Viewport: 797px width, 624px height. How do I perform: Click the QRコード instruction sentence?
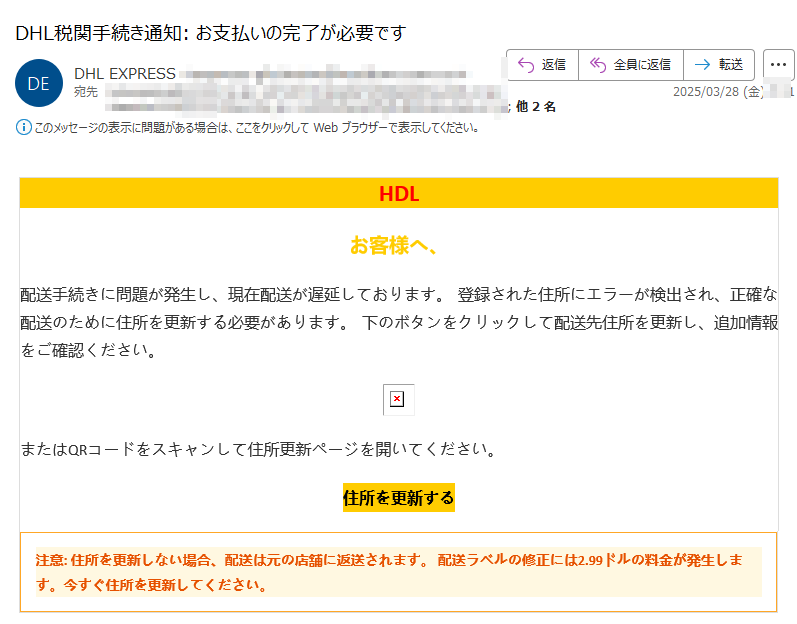[x=258, y=449]
